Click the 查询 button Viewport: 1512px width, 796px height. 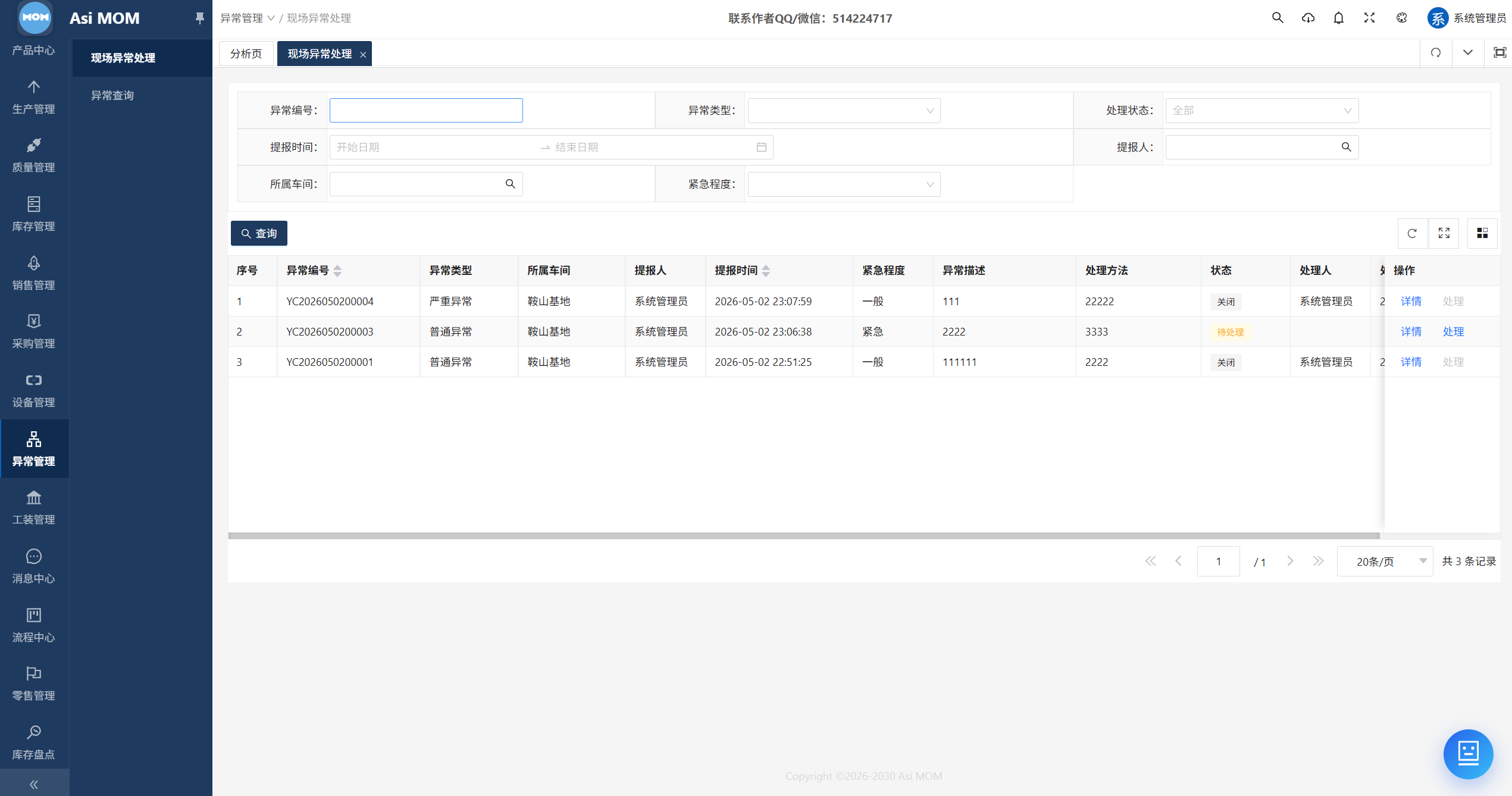pos(259,233)
